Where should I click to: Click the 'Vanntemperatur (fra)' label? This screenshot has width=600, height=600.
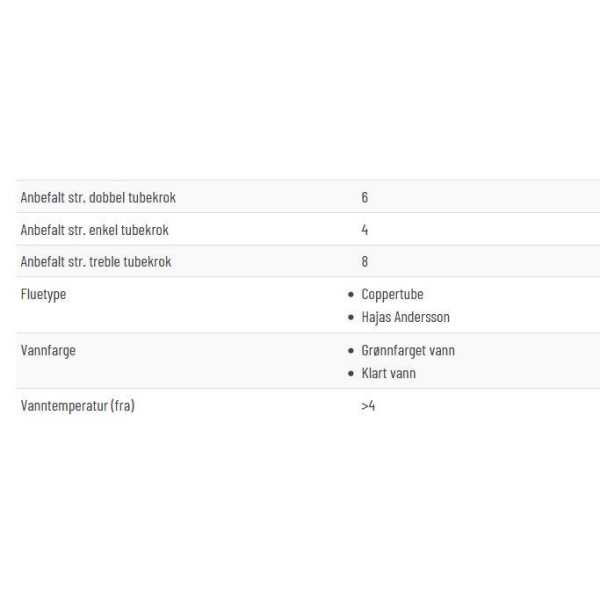(78, 406)
